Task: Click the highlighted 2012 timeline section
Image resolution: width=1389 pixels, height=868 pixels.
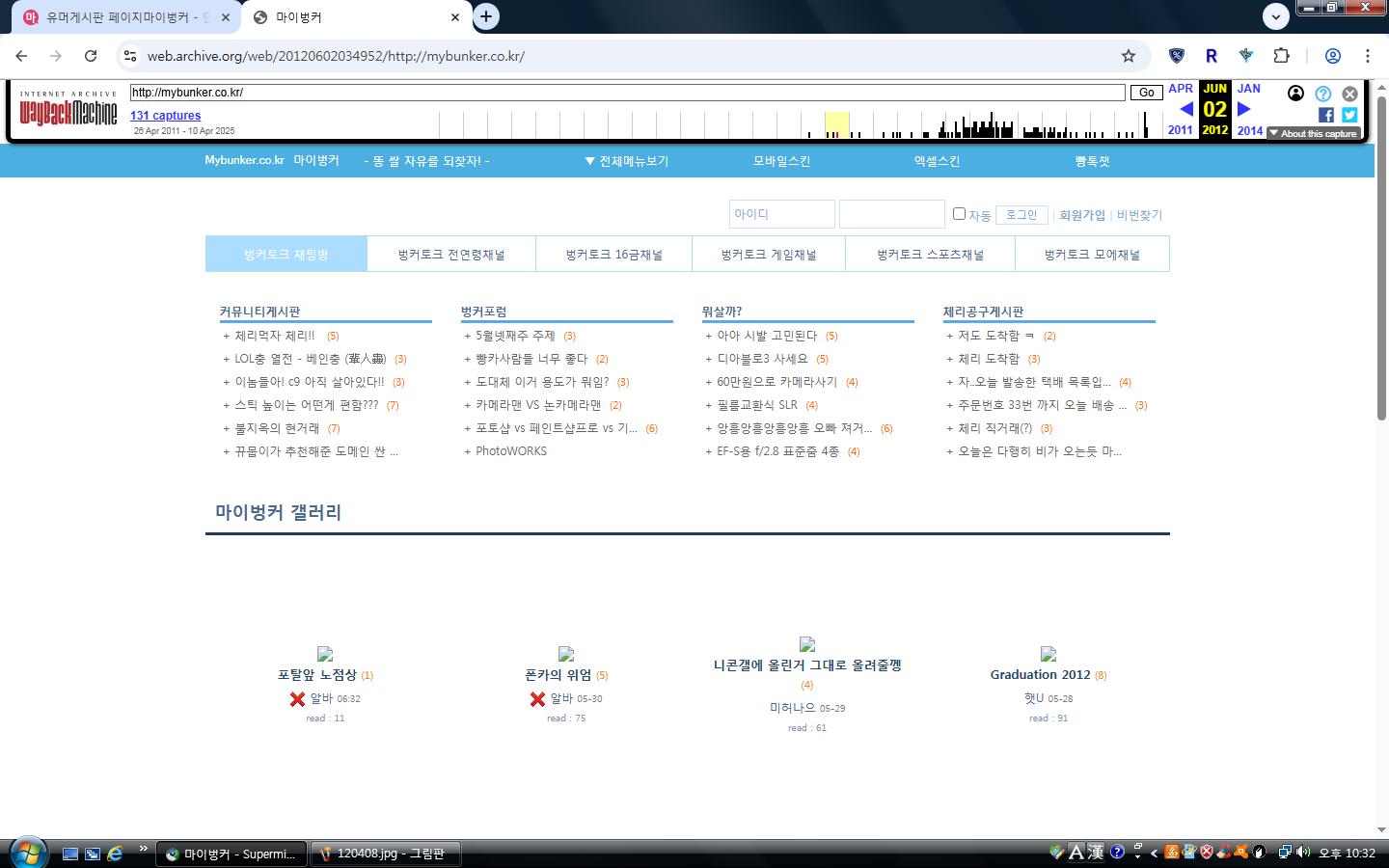Action: [x=836, y=124]
